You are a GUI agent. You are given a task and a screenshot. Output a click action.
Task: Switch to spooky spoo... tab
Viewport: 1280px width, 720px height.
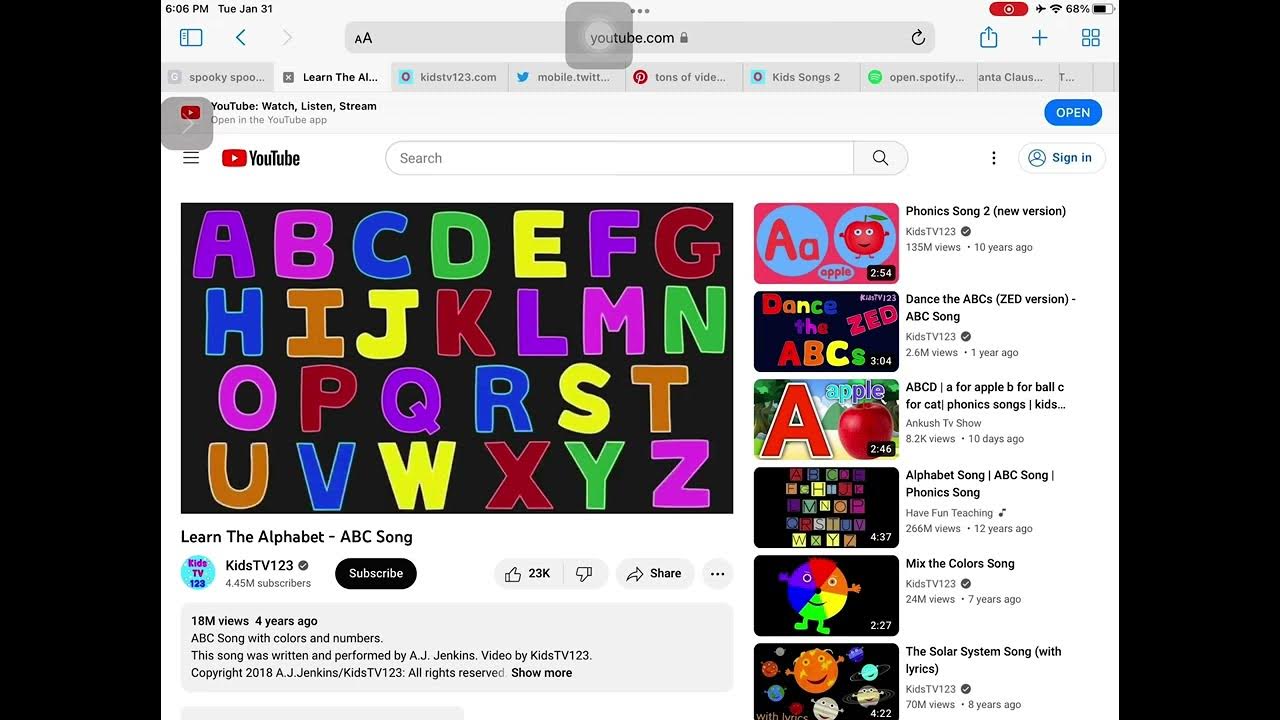pyautogui.click(x=217, y=77)
